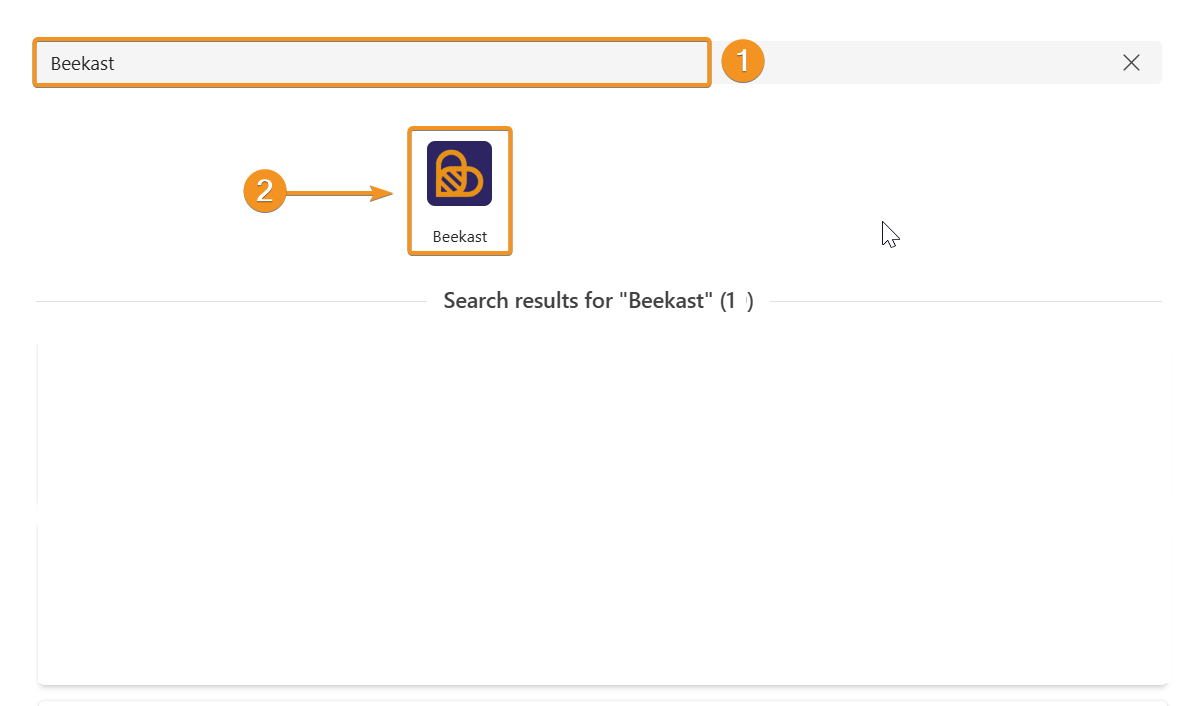This screenshot has height=706, width=1195.
Task: Focus the search field containing Beekast
Action: (x=372, y=63)
